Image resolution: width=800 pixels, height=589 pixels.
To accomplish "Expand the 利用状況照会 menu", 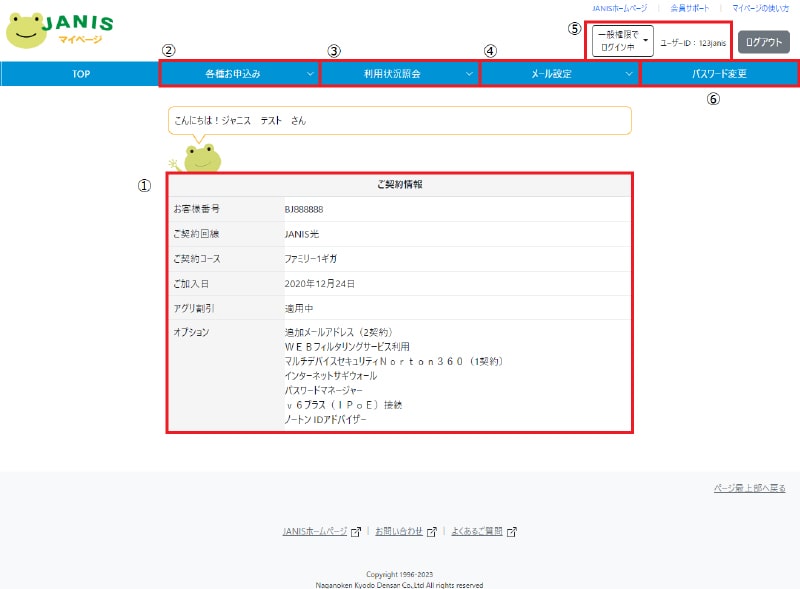I will coord(399,74).
